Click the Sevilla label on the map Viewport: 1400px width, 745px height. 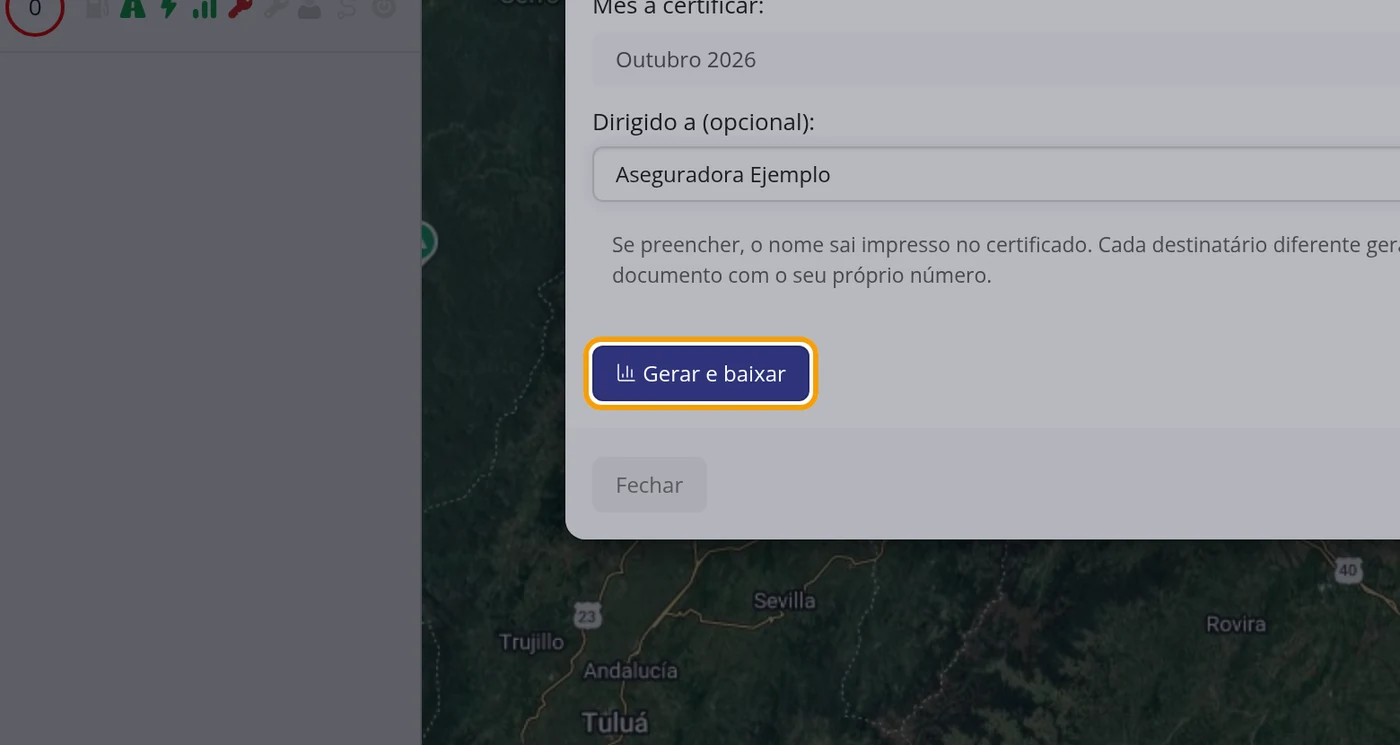pyautogui.click(x=784, y=601)
